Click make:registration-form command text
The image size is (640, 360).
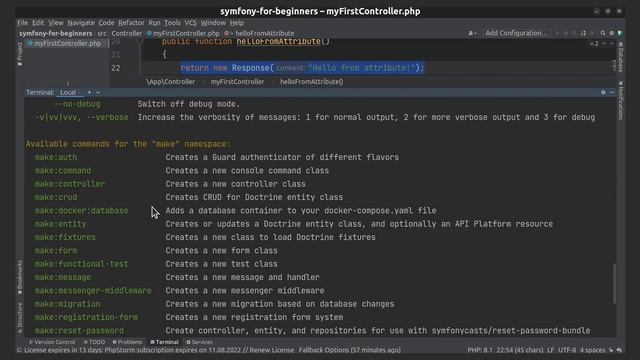point(86,317)
